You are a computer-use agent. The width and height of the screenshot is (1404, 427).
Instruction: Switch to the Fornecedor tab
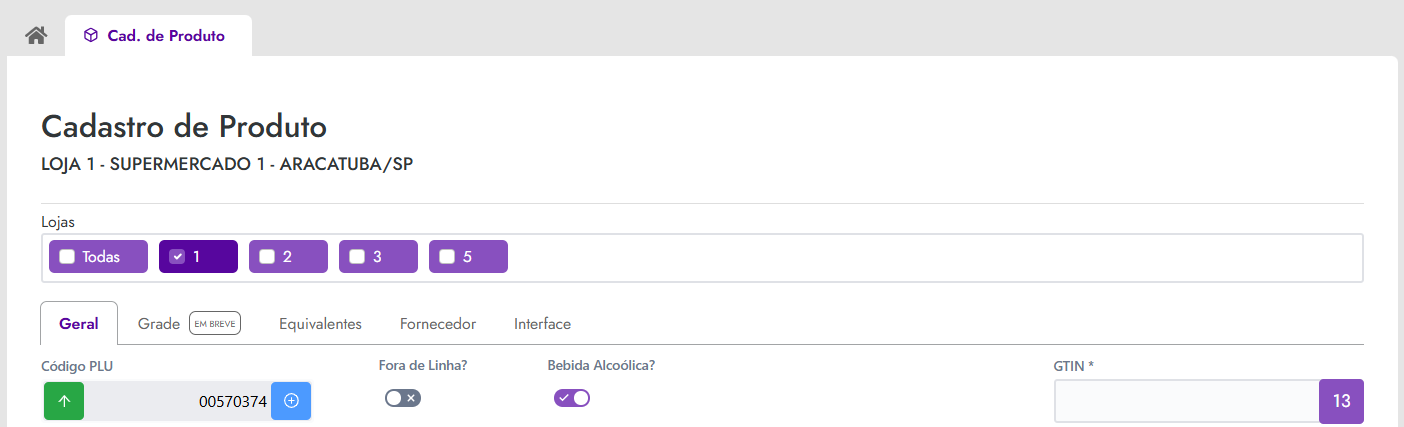point(438,324)
